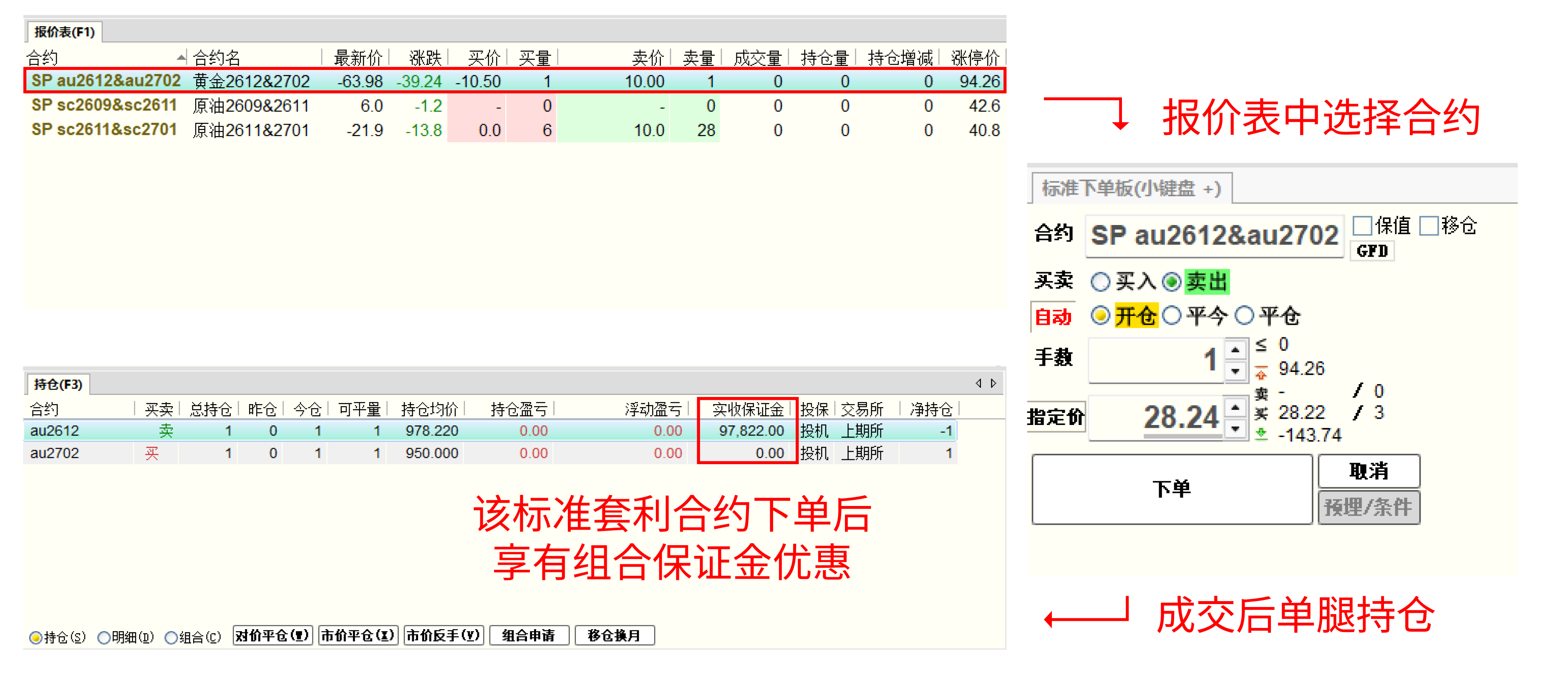Viewport: 1568px width, 698px height.
Task: Click the 移仓换月 button
Action: pos(615,636)
